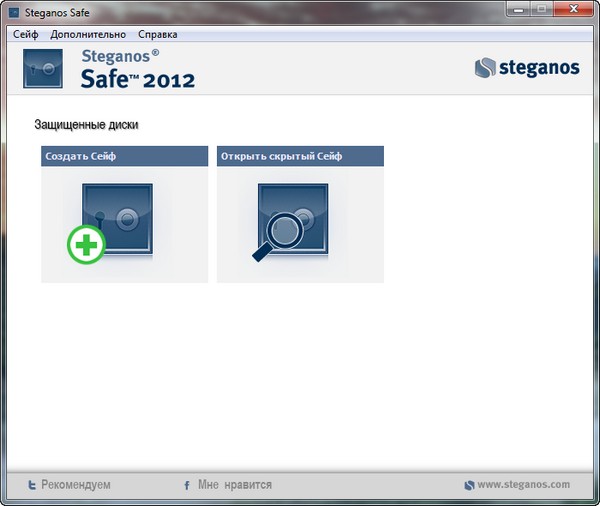Click the Twitter bird icon
This screenshot has height=506, width=600.
click(x=32, y=485)
